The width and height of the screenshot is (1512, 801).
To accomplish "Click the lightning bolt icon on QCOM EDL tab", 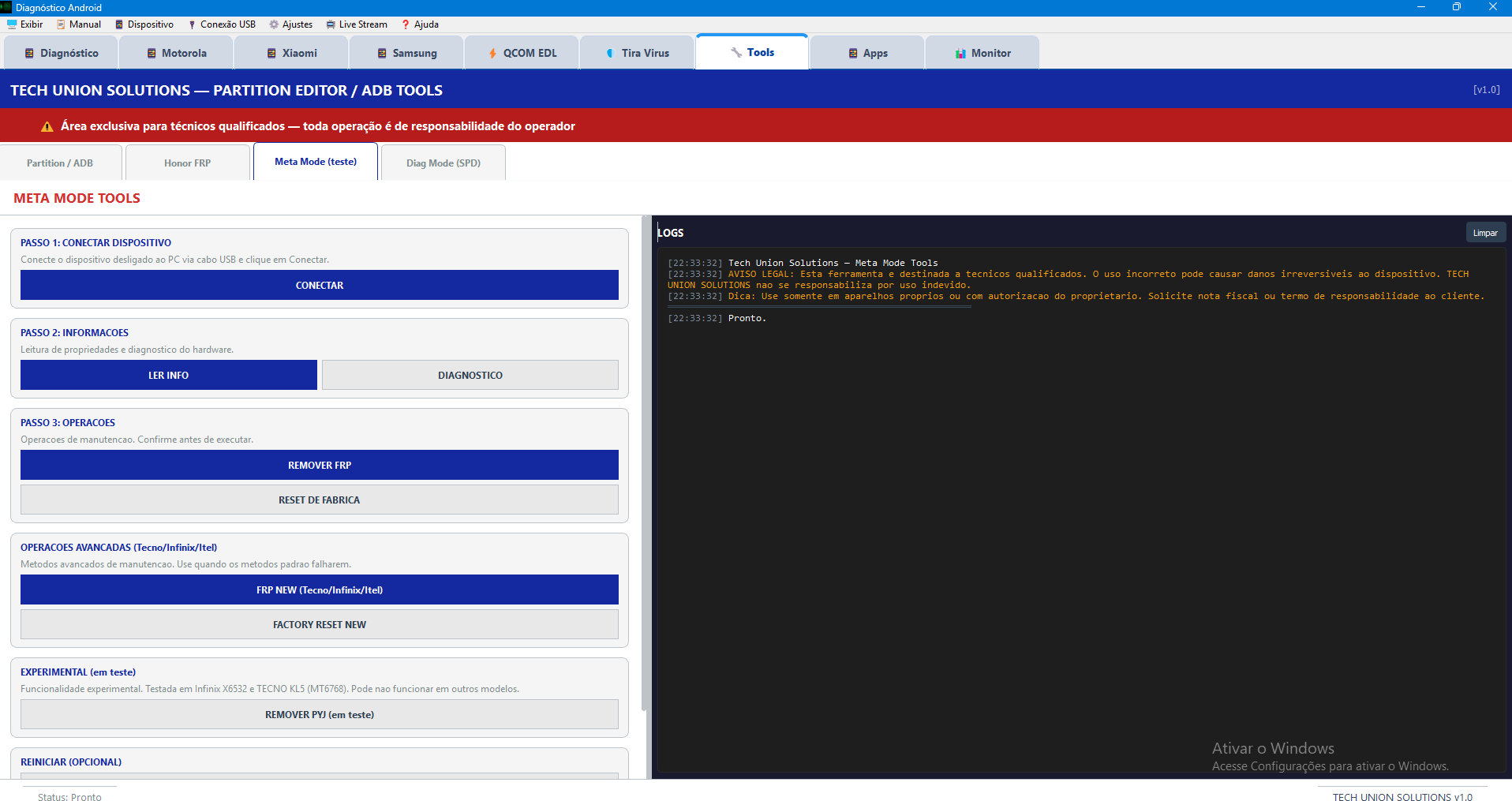I will (492, 54).
